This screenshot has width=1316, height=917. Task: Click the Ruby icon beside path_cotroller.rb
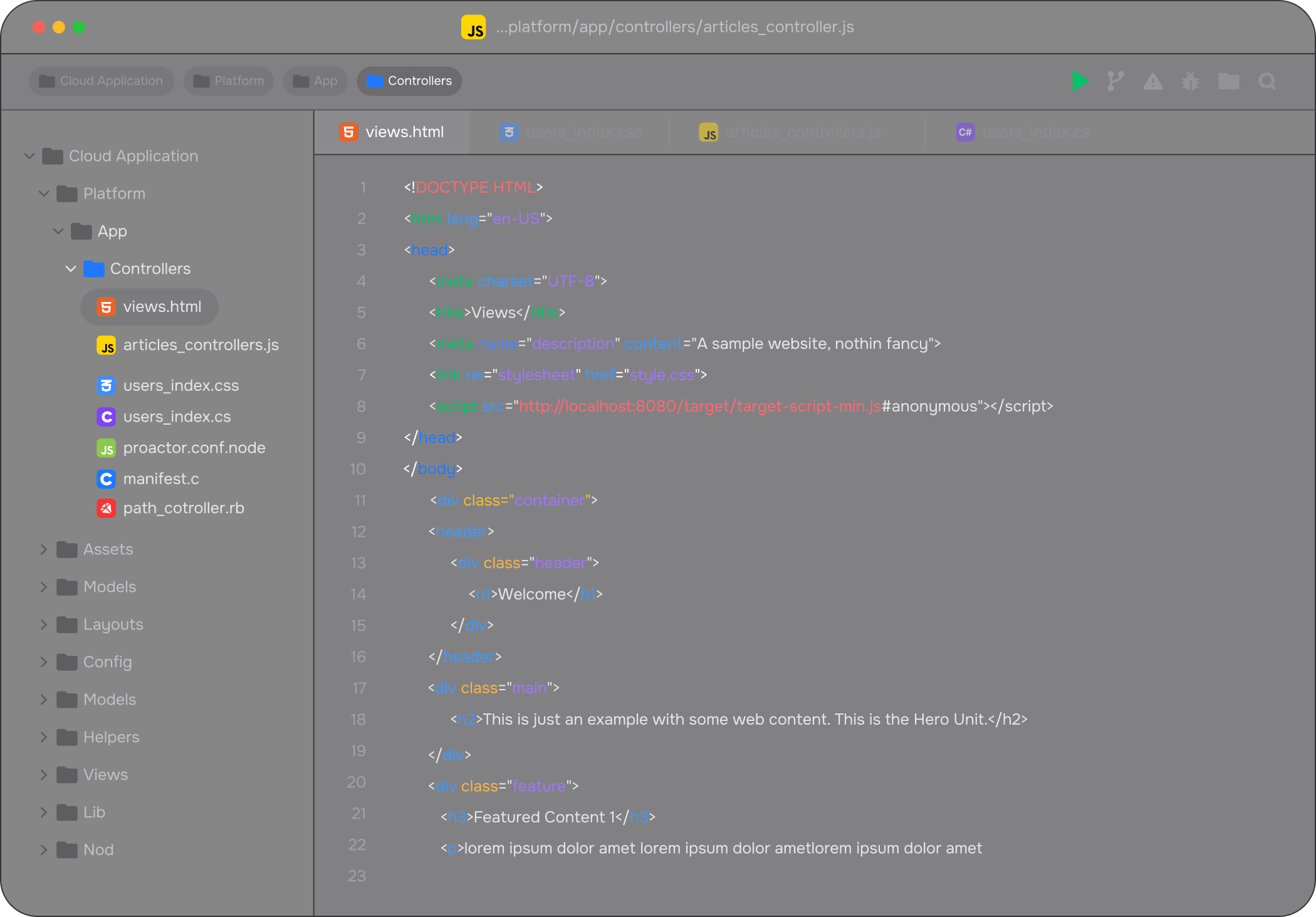point(106,508)
